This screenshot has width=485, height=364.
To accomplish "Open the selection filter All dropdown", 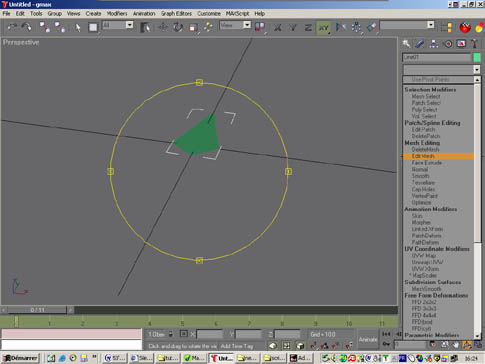I will (x=130, y=25).
